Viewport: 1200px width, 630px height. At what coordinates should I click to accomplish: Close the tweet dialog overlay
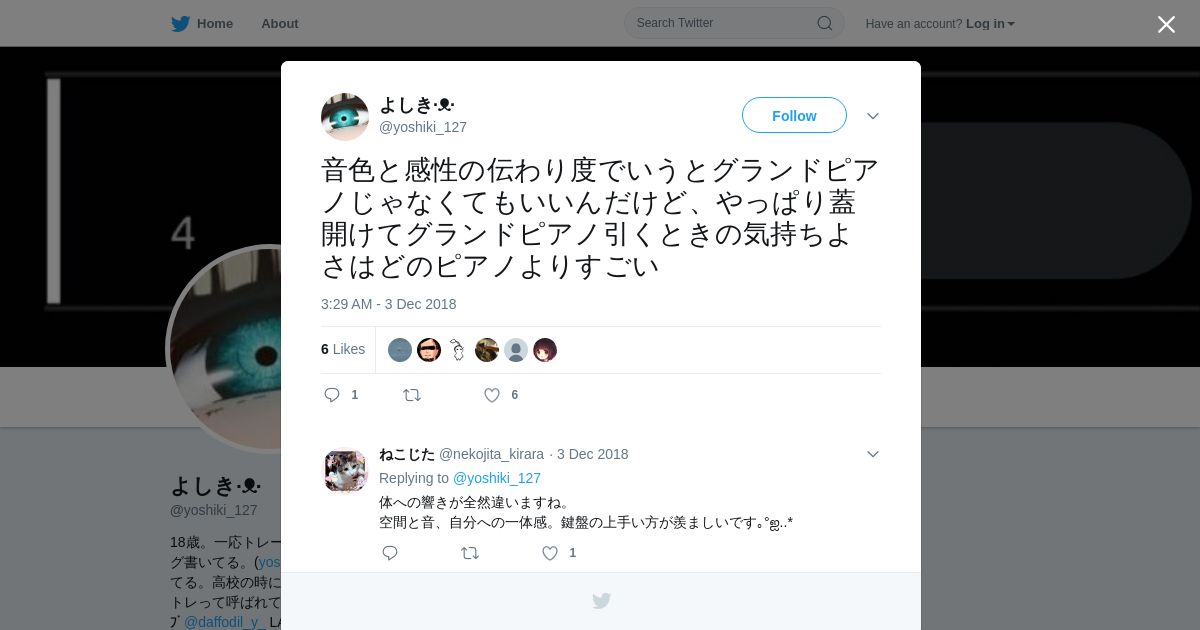[1166, 24]
